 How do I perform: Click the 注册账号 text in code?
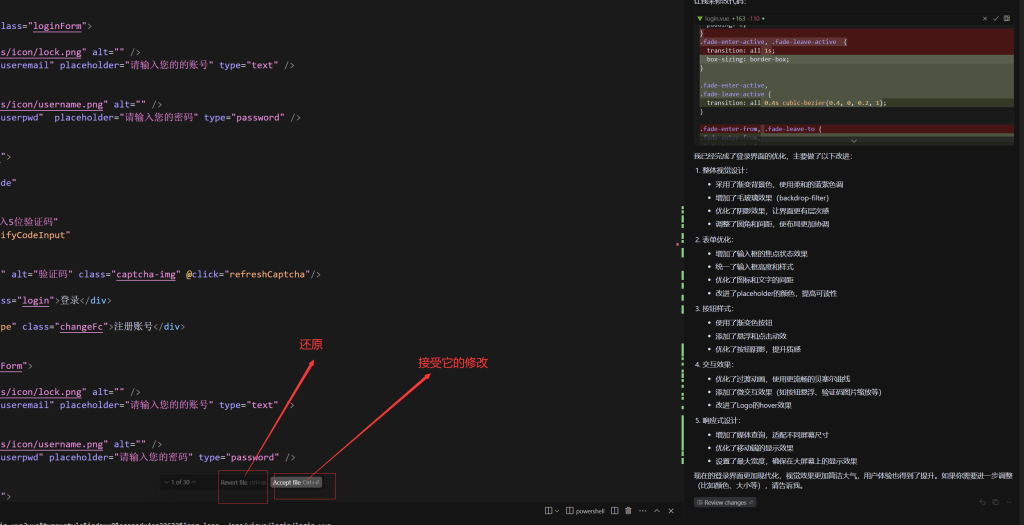(x=133, y=326)
